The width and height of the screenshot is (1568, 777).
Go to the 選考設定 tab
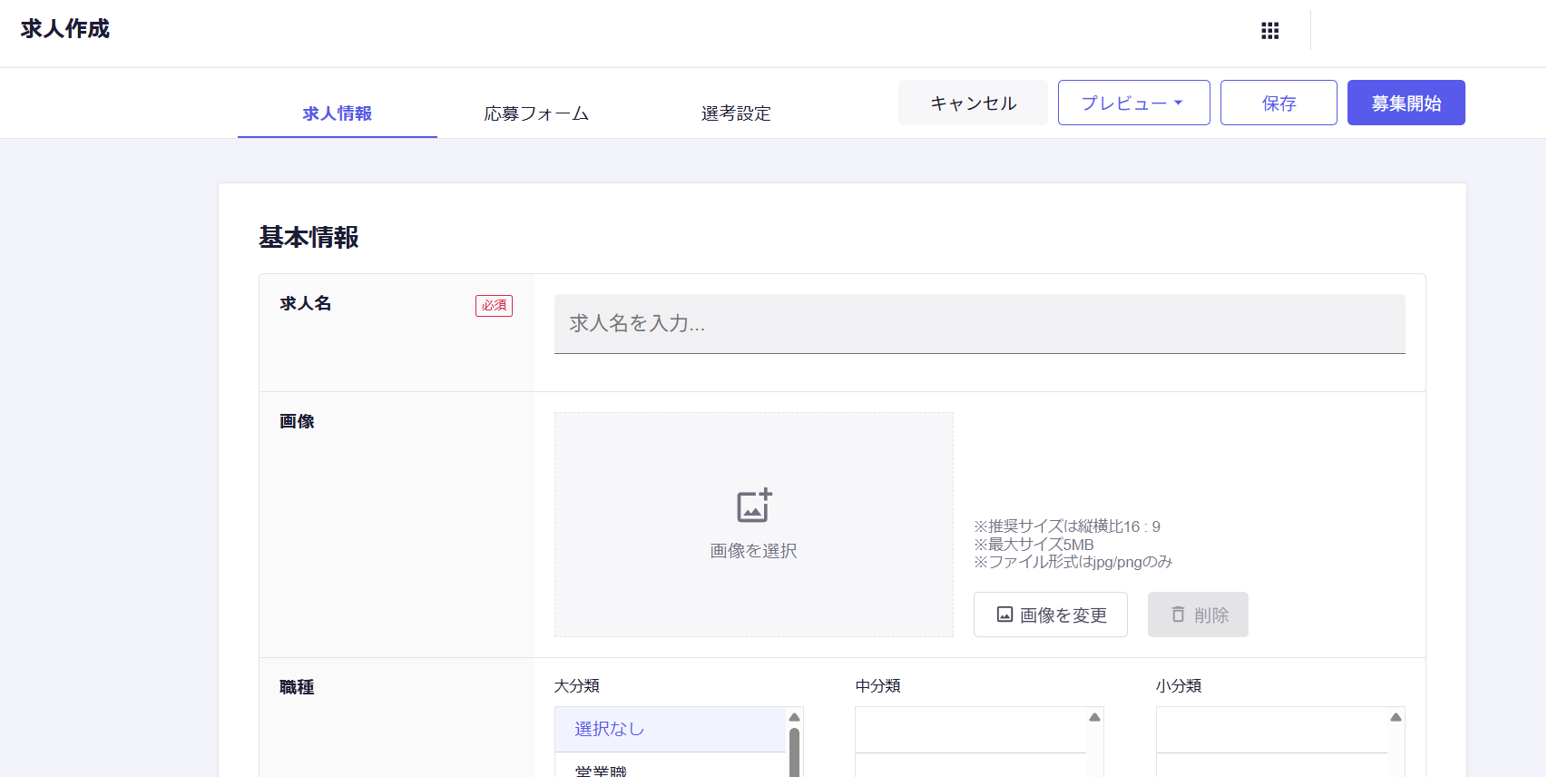(x=736, y=113)
